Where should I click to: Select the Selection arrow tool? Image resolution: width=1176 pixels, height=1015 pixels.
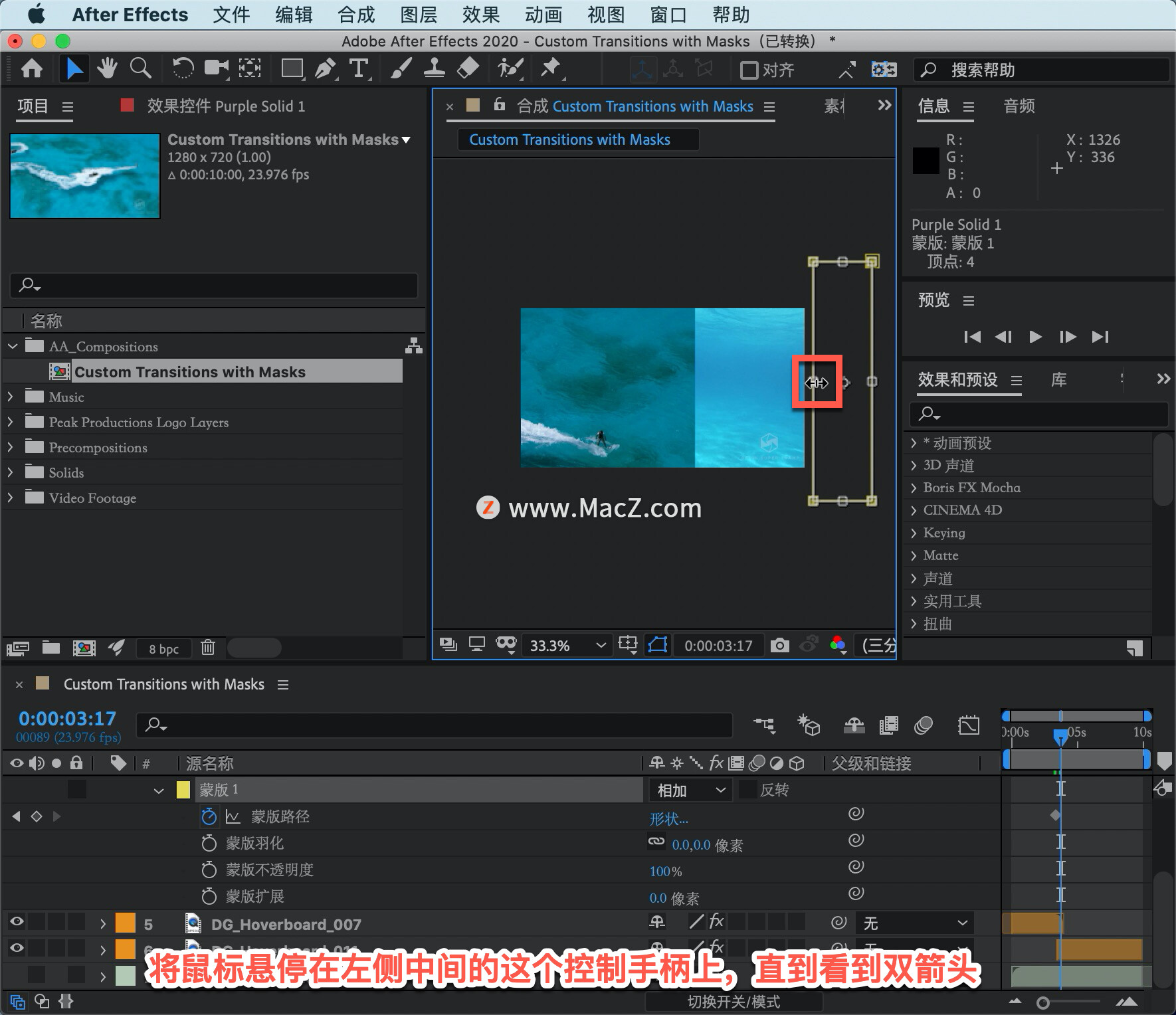click(x=74, y=69)
